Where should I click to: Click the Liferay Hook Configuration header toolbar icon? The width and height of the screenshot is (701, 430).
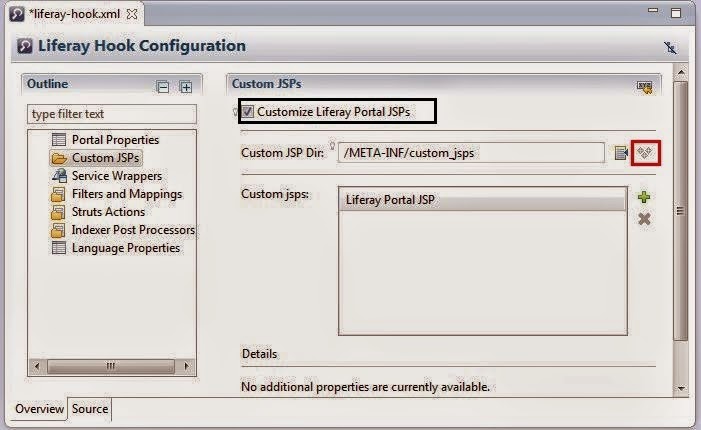670,47
